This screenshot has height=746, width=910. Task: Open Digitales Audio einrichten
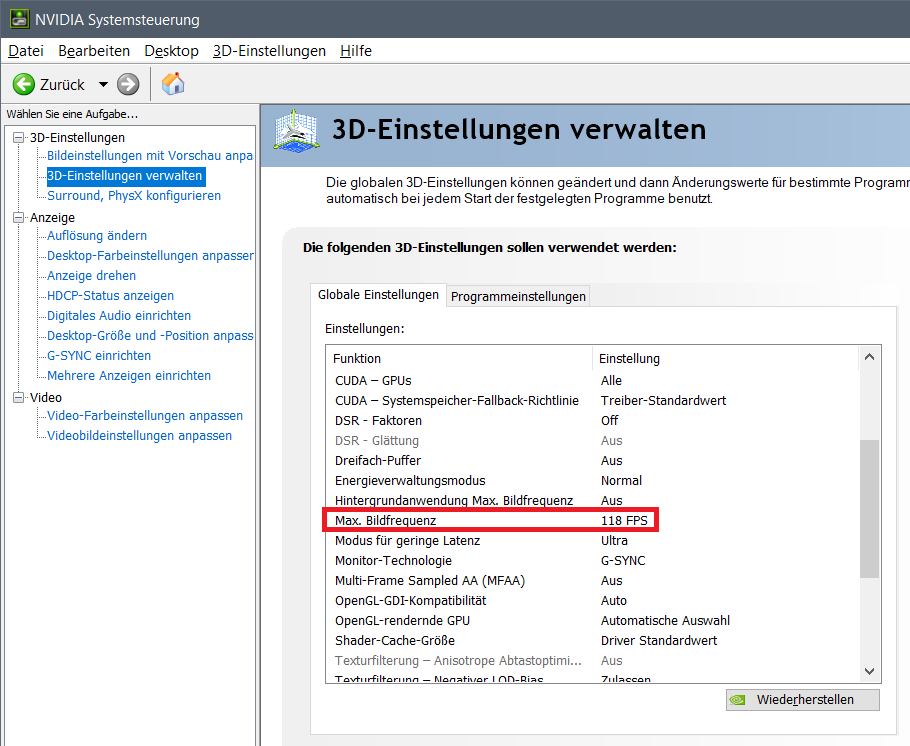119,316
